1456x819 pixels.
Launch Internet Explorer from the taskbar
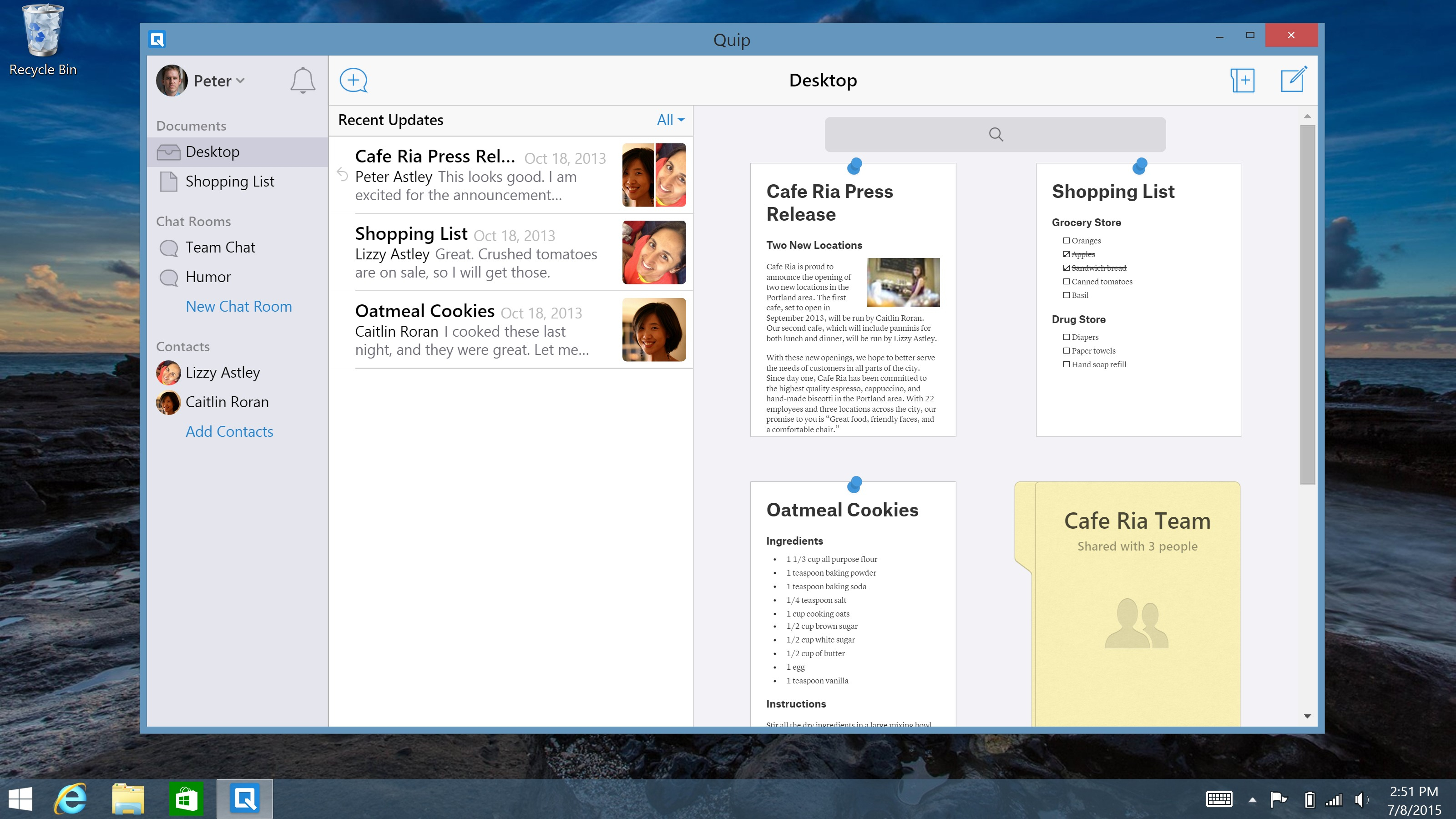(x=69, y=799)
